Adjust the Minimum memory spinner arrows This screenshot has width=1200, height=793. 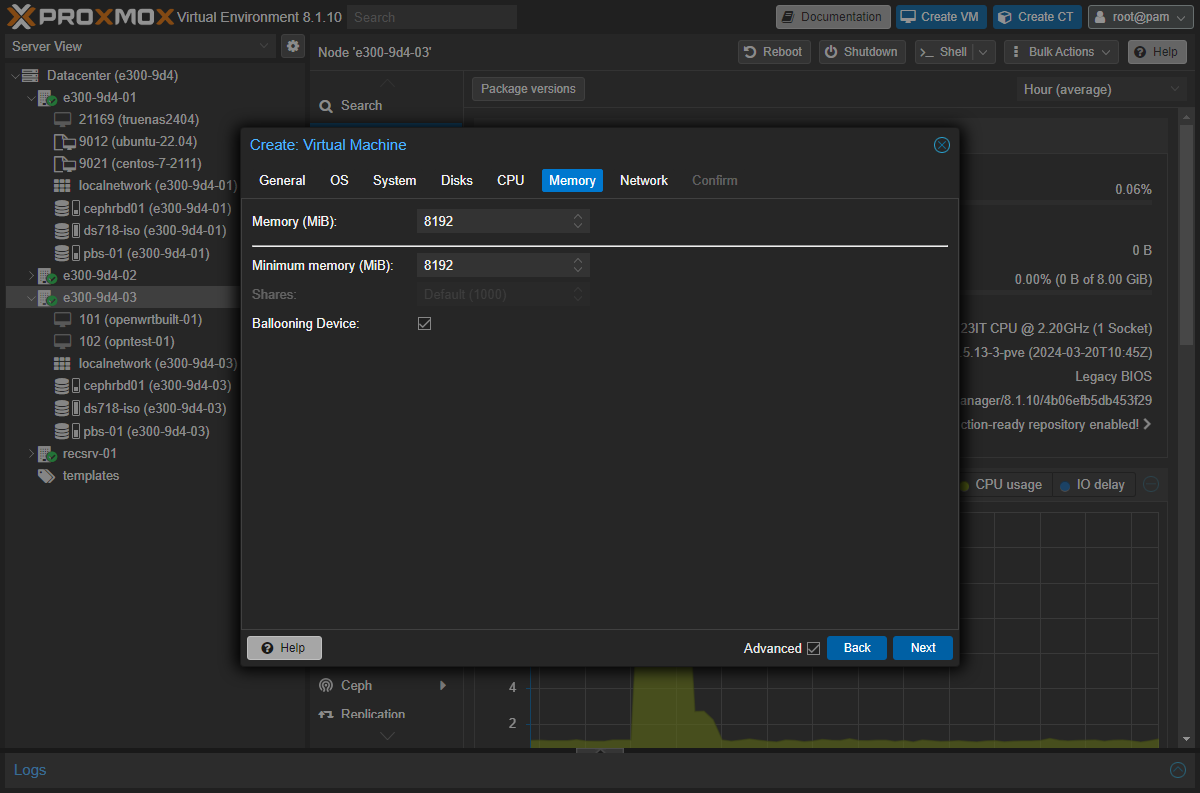(578, 265)
